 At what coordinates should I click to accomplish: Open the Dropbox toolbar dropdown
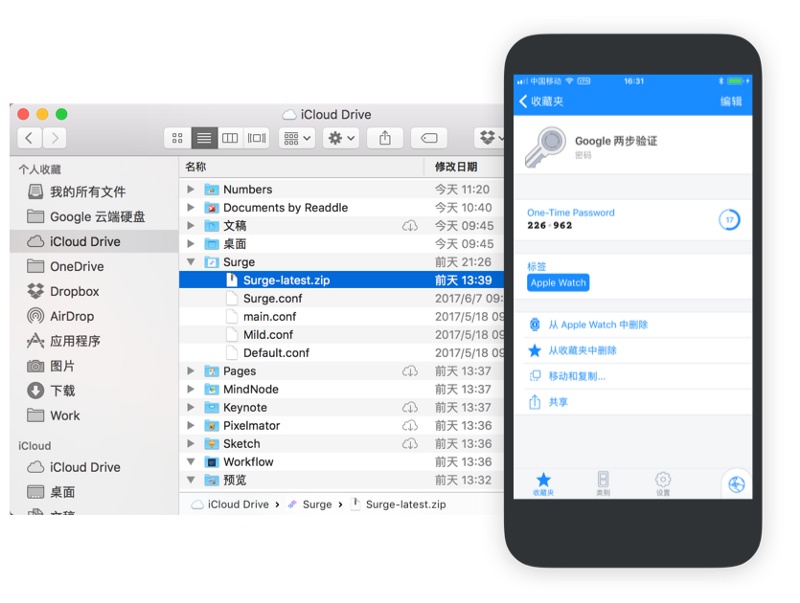(491, 138)
